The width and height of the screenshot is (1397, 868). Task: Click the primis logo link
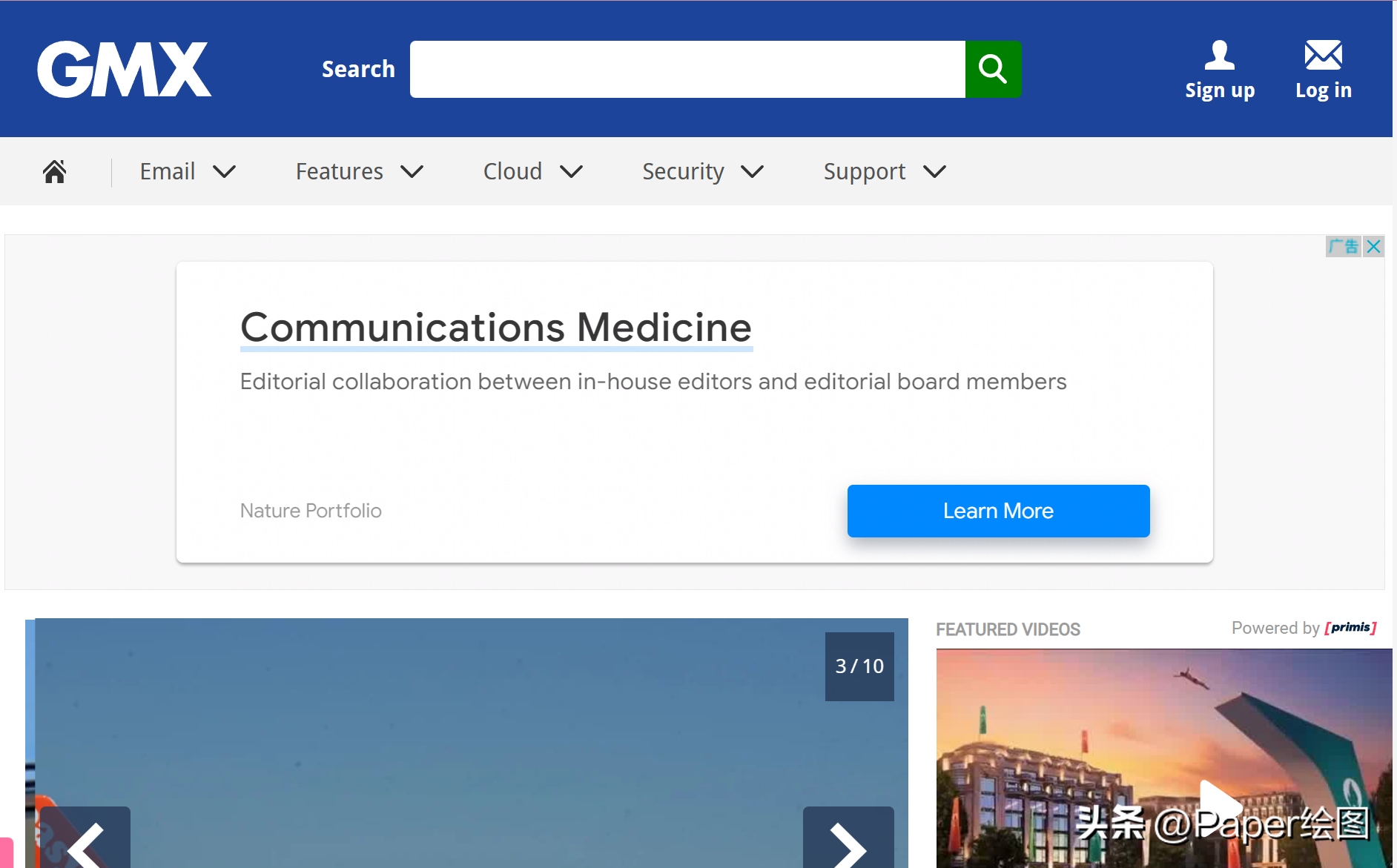[x=1350, y=628]
